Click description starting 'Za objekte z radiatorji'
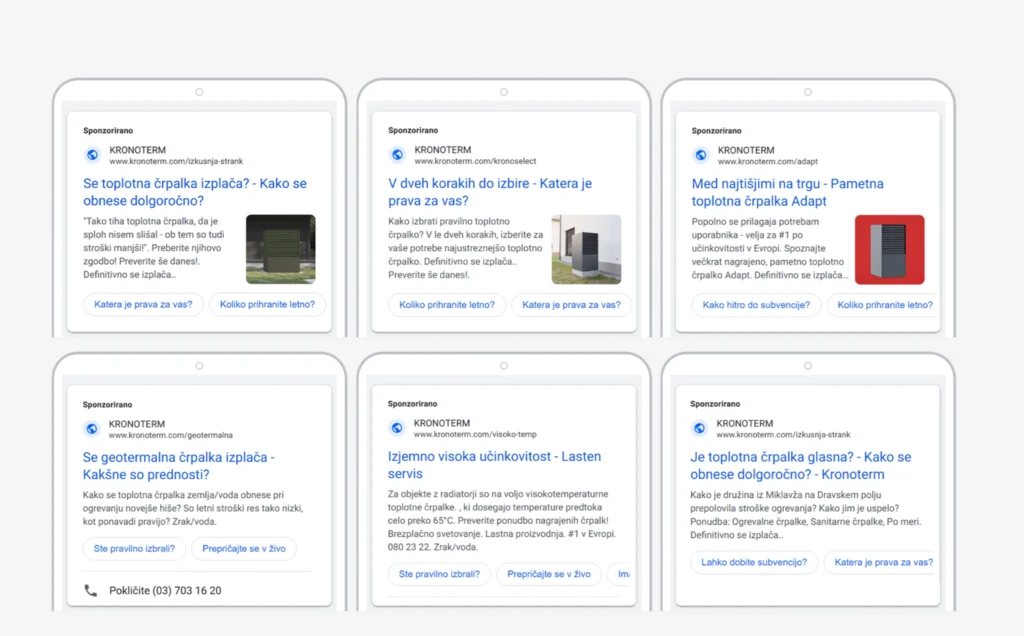Image resolution: width=1024 pixels, height=636 pixels. (x=502, y=520)
